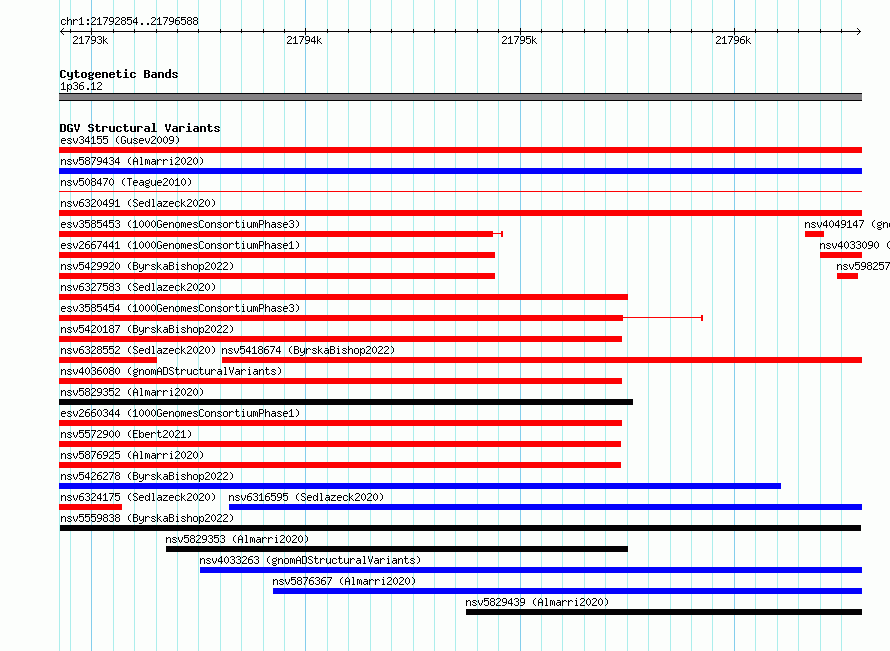This screenshot has width=890, height=651.
Task: Open esv3585453 (1000GenomesConsortiumPhase3) label
Action: pos(180,224)
